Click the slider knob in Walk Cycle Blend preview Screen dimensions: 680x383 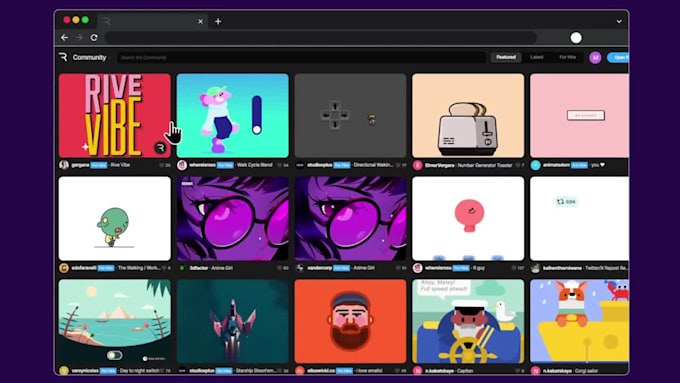(x=257, y=129)
